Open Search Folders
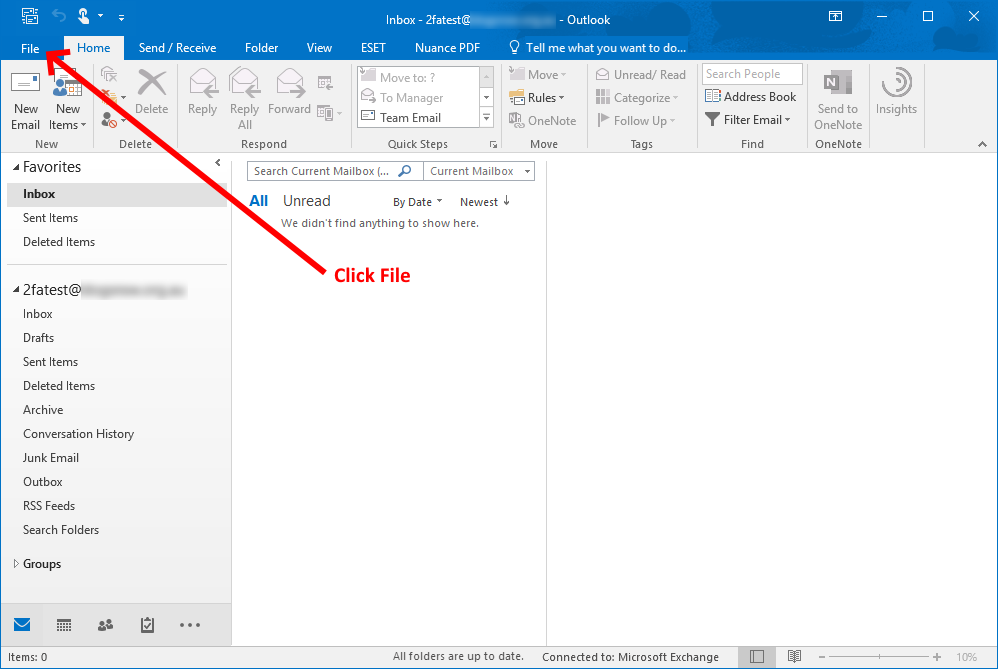The width and height of the screenshot is (998, 669). click(61, 530)
